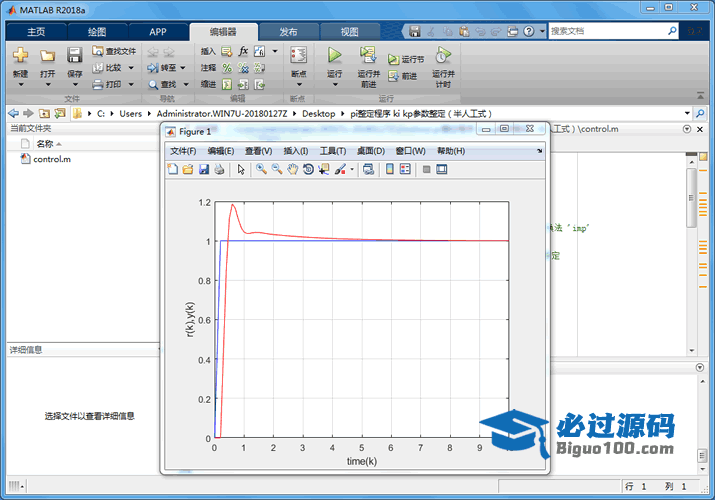The width and height of the screenshot is (715, 500).
Task: Expand the Run dropdown arrow below Run
Action: coord(335,85)
